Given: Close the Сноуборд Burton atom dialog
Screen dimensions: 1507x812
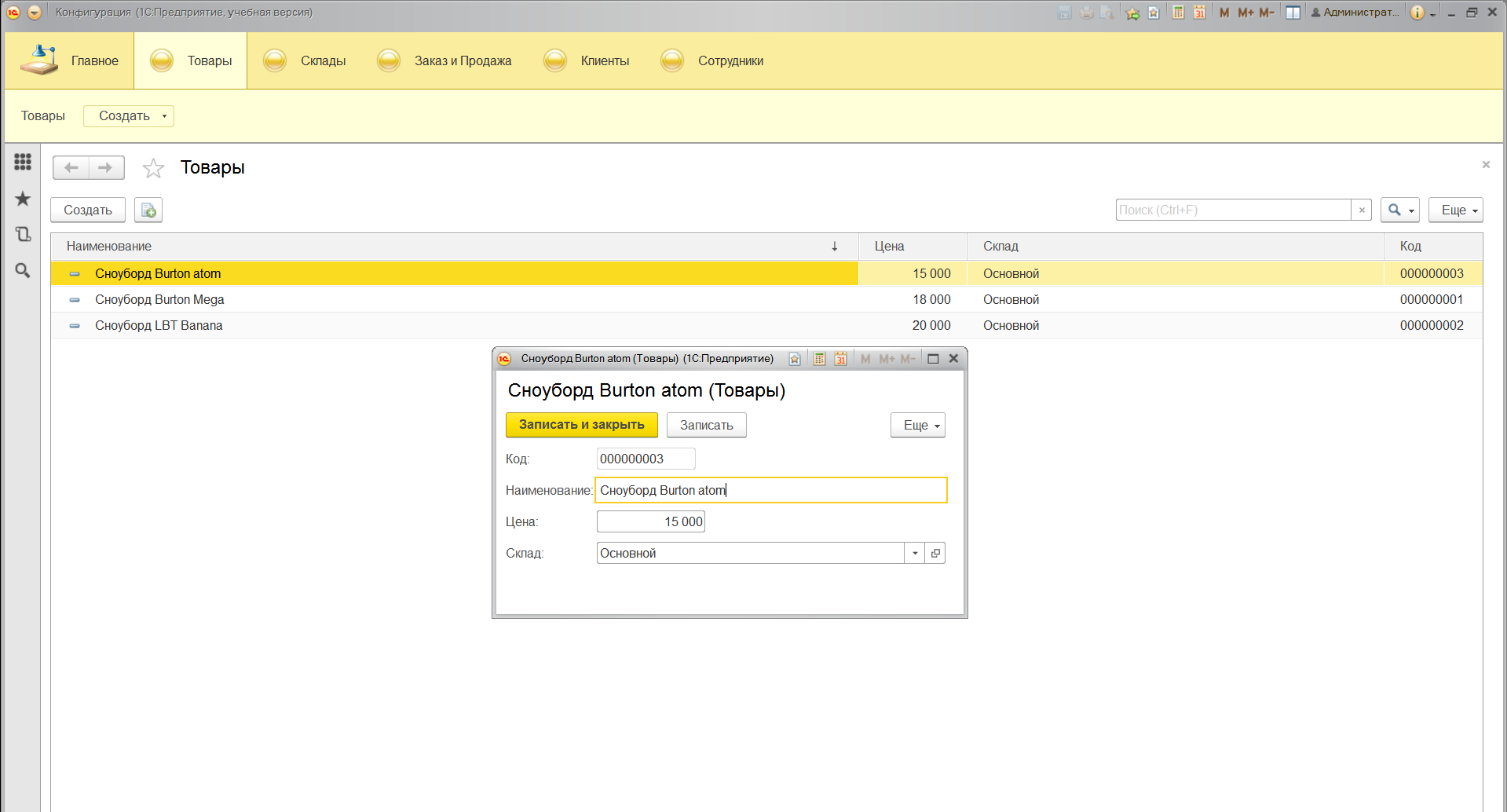Looking at the screenshot, I should tap(953, 359).
